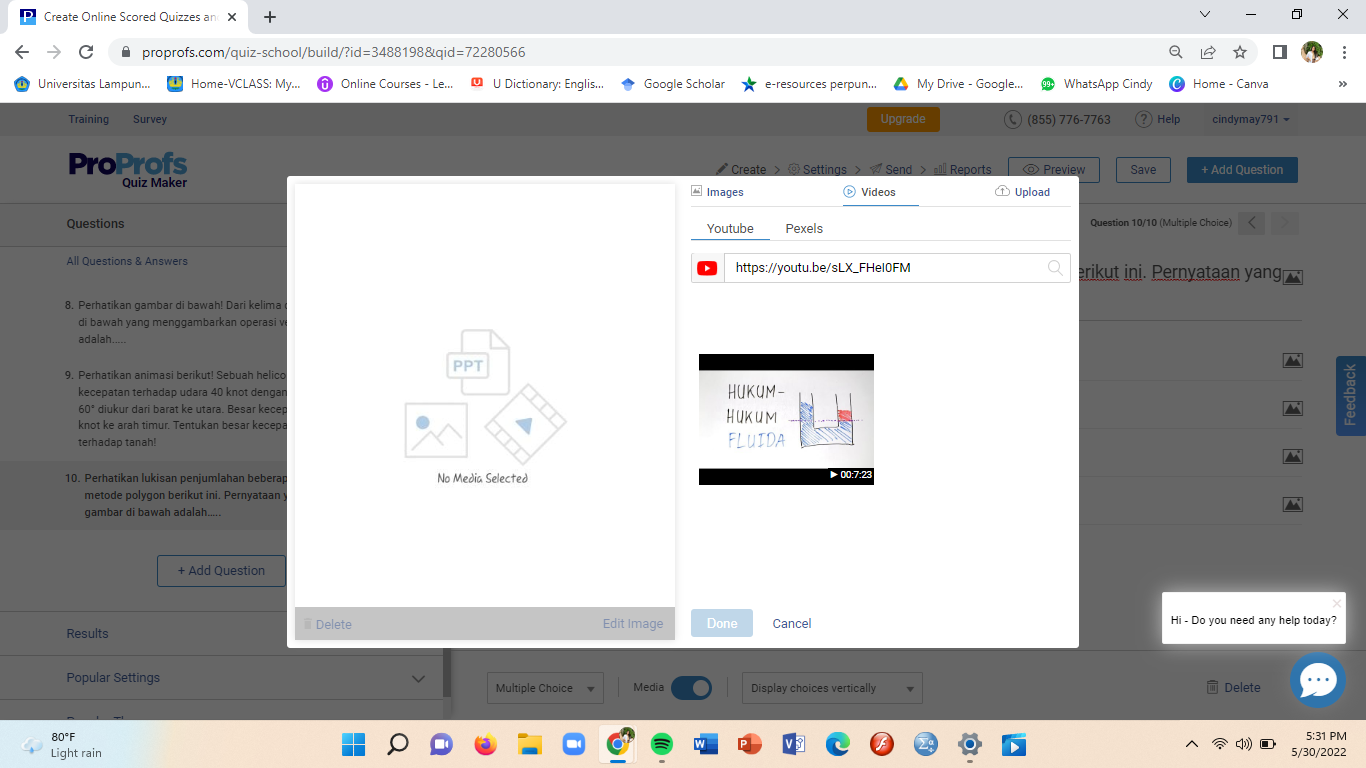This screenshot has width=1366, height=768.
Task: Open the Multiple Choice question type dropdown
Action: [x=548, y=688]
